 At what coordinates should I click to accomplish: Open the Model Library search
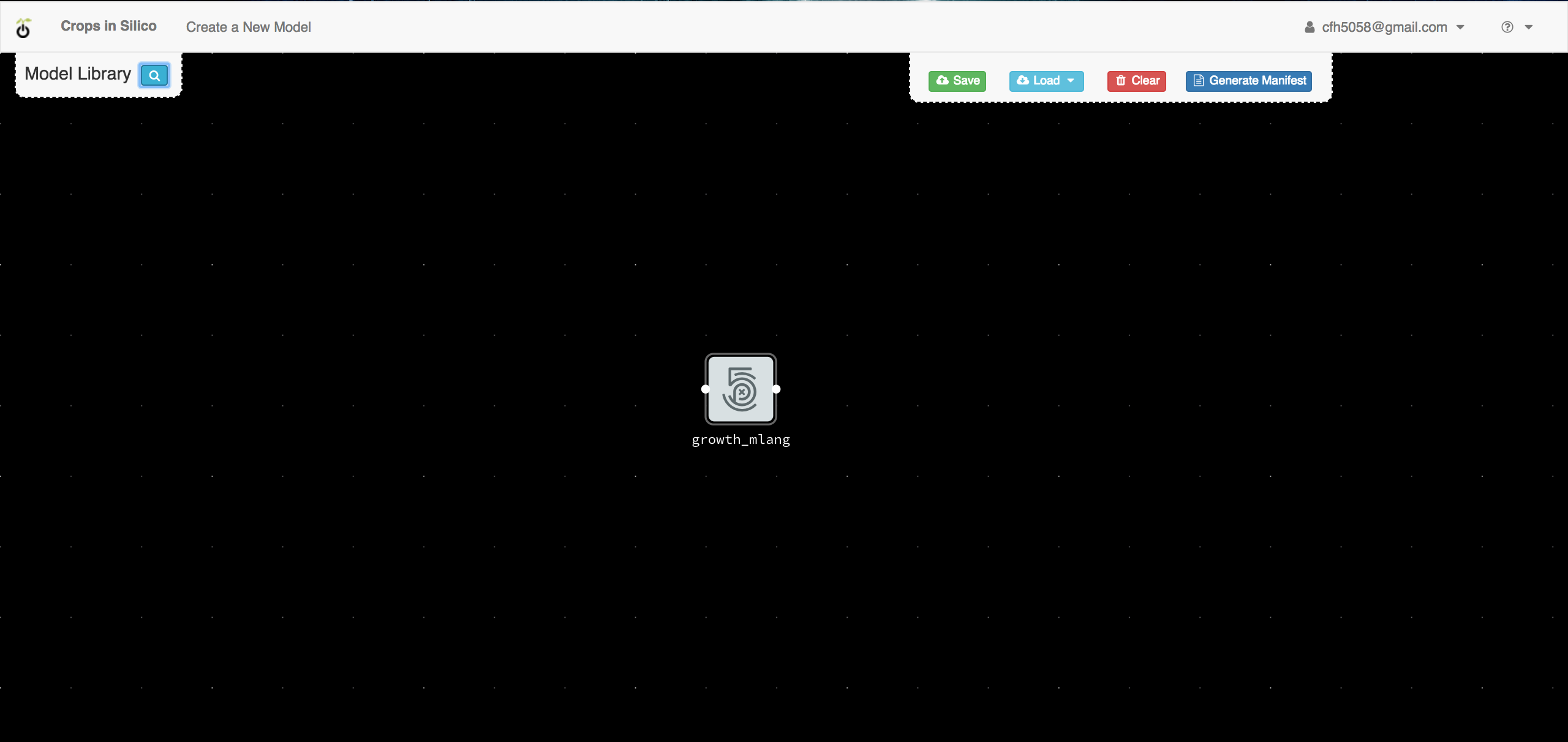pyautogui.click(x=153, y=74)
